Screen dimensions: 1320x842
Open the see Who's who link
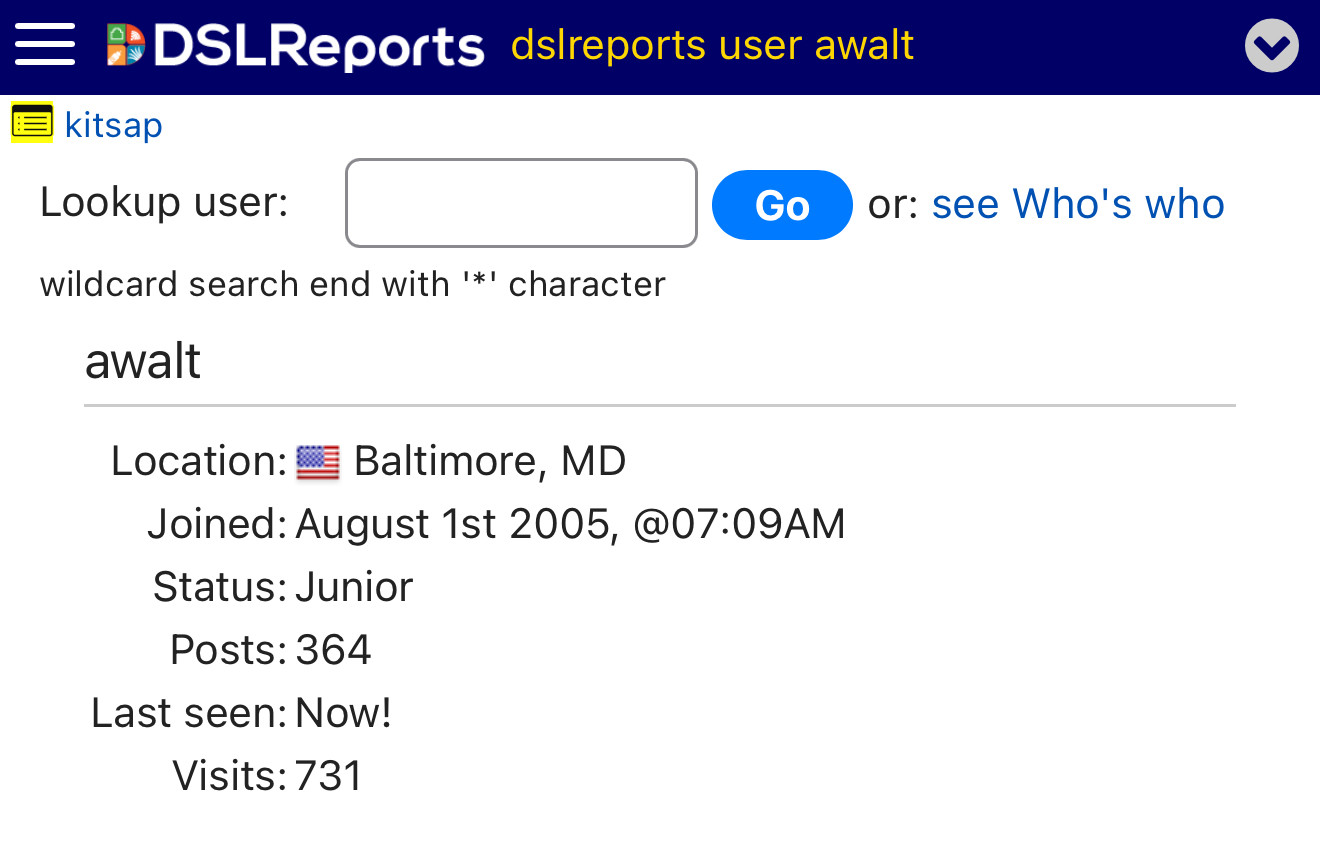[1078, 204]
